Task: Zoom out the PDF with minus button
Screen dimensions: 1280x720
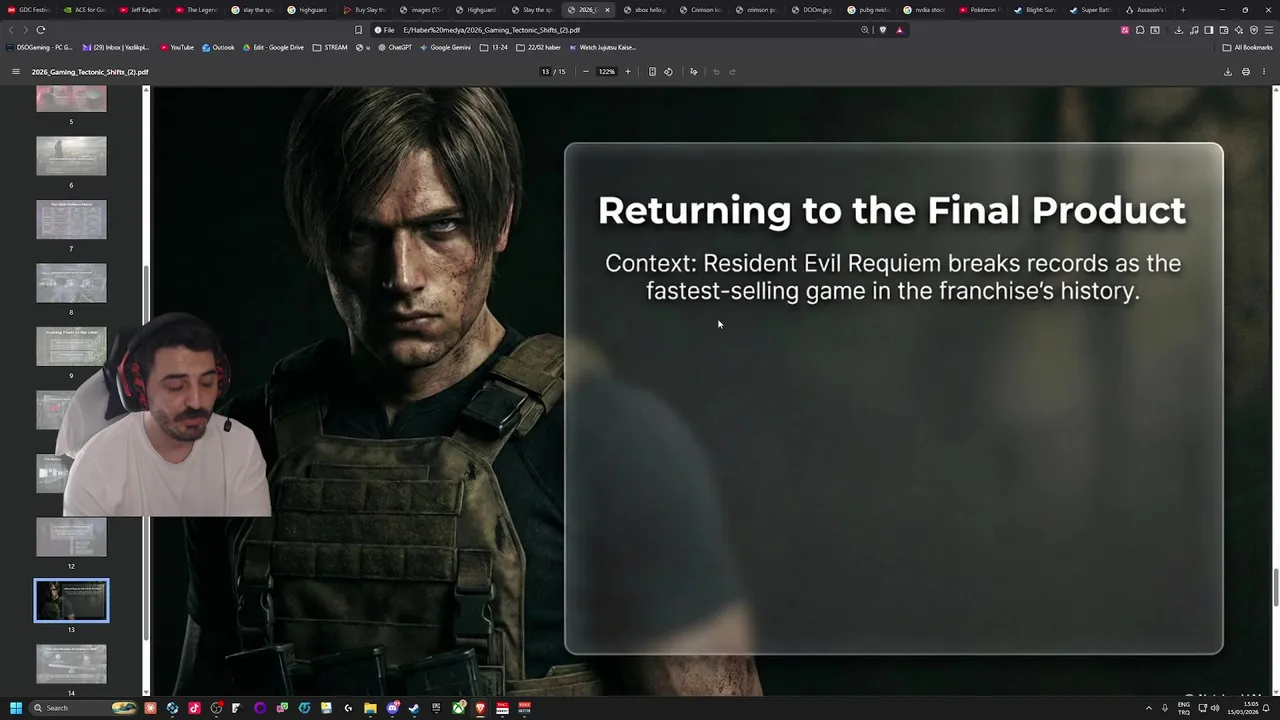Action: pos(586,72)
